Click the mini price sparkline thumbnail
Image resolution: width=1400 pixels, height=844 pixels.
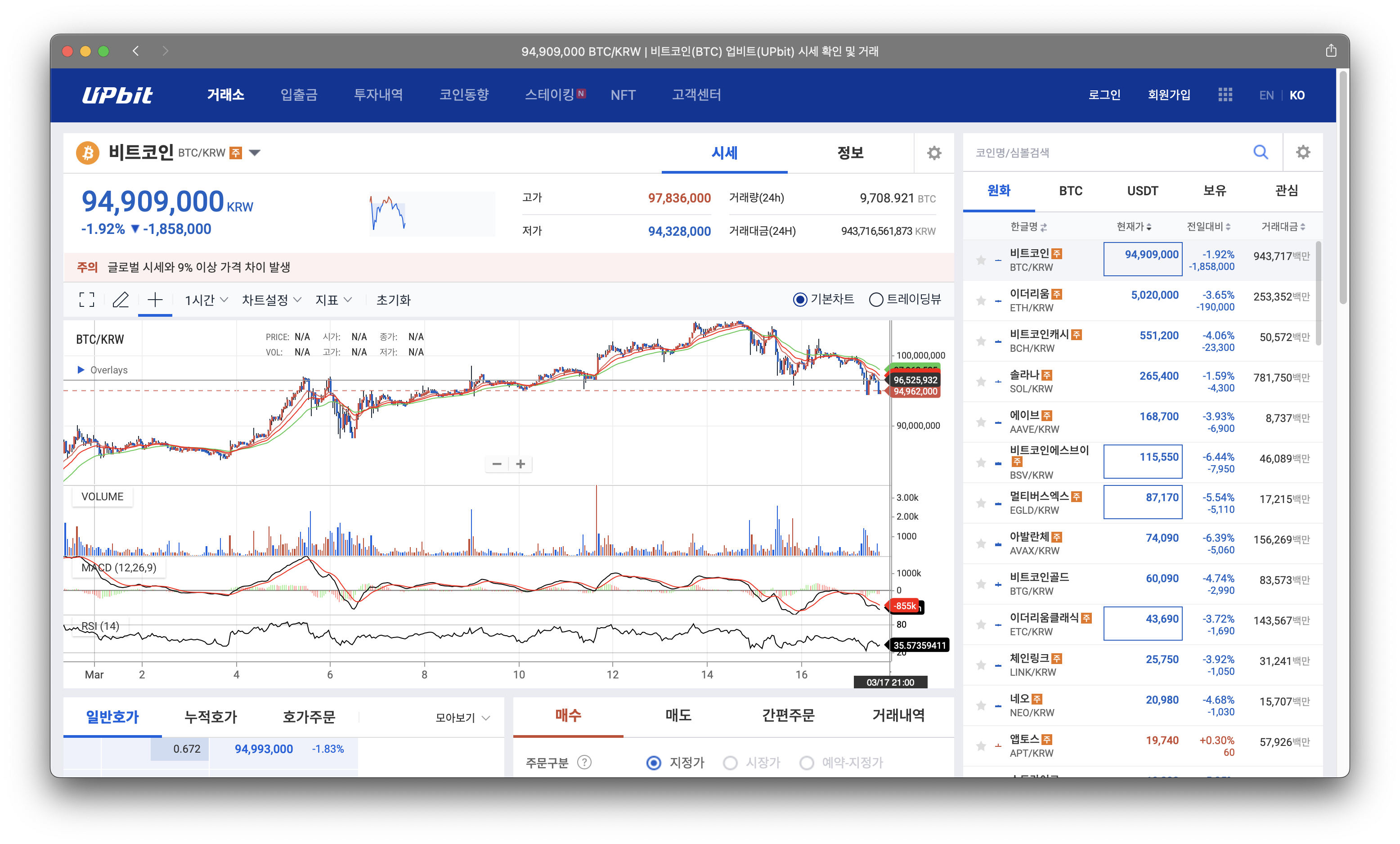point(432,213)
